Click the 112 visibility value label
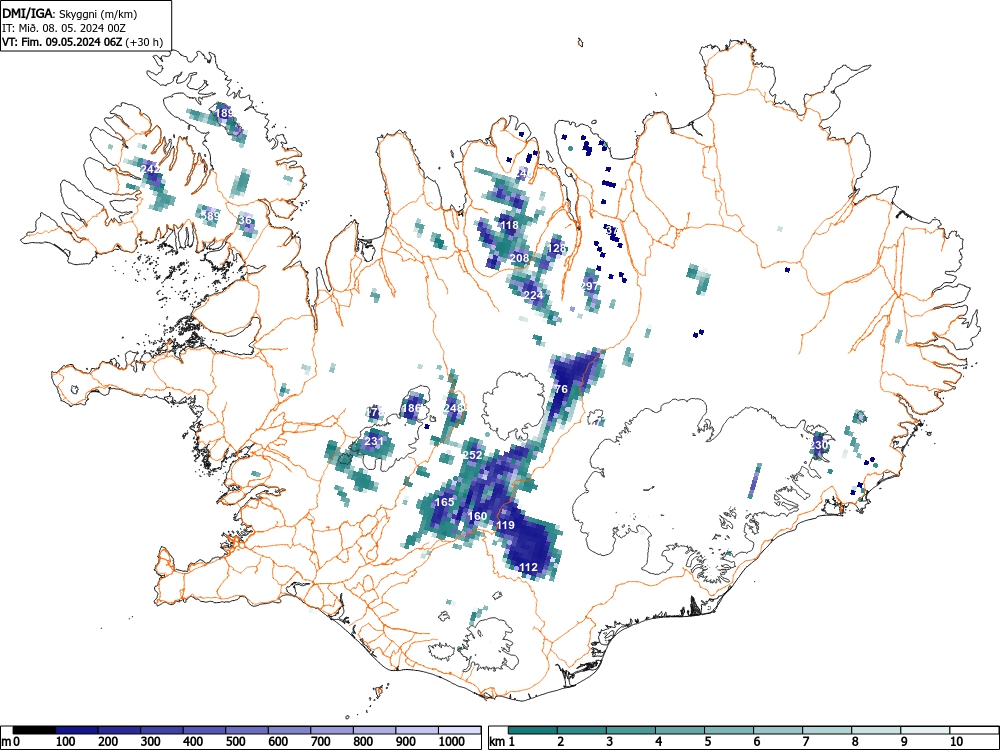 click(528, 567)
